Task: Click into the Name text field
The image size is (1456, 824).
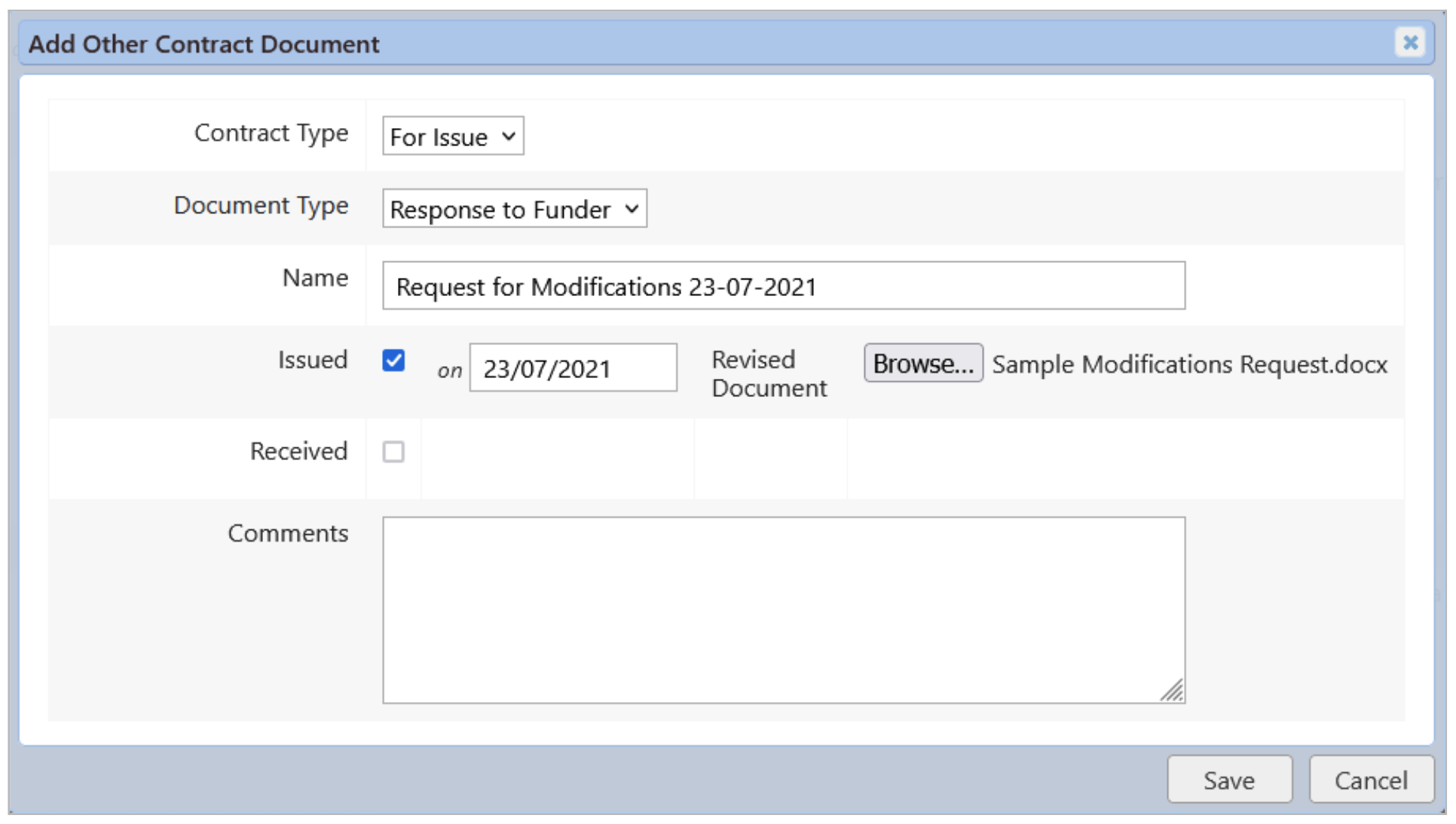Action: tap(783, 286)
